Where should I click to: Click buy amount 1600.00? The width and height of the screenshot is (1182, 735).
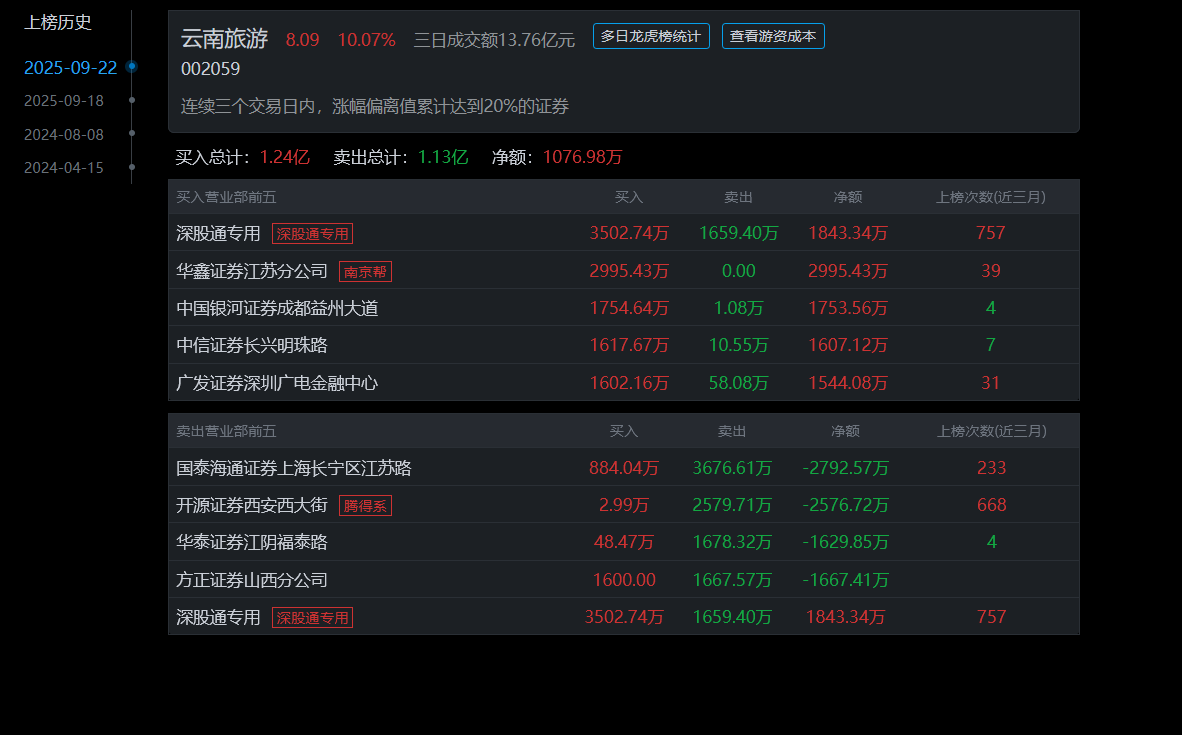pos(624,580)
